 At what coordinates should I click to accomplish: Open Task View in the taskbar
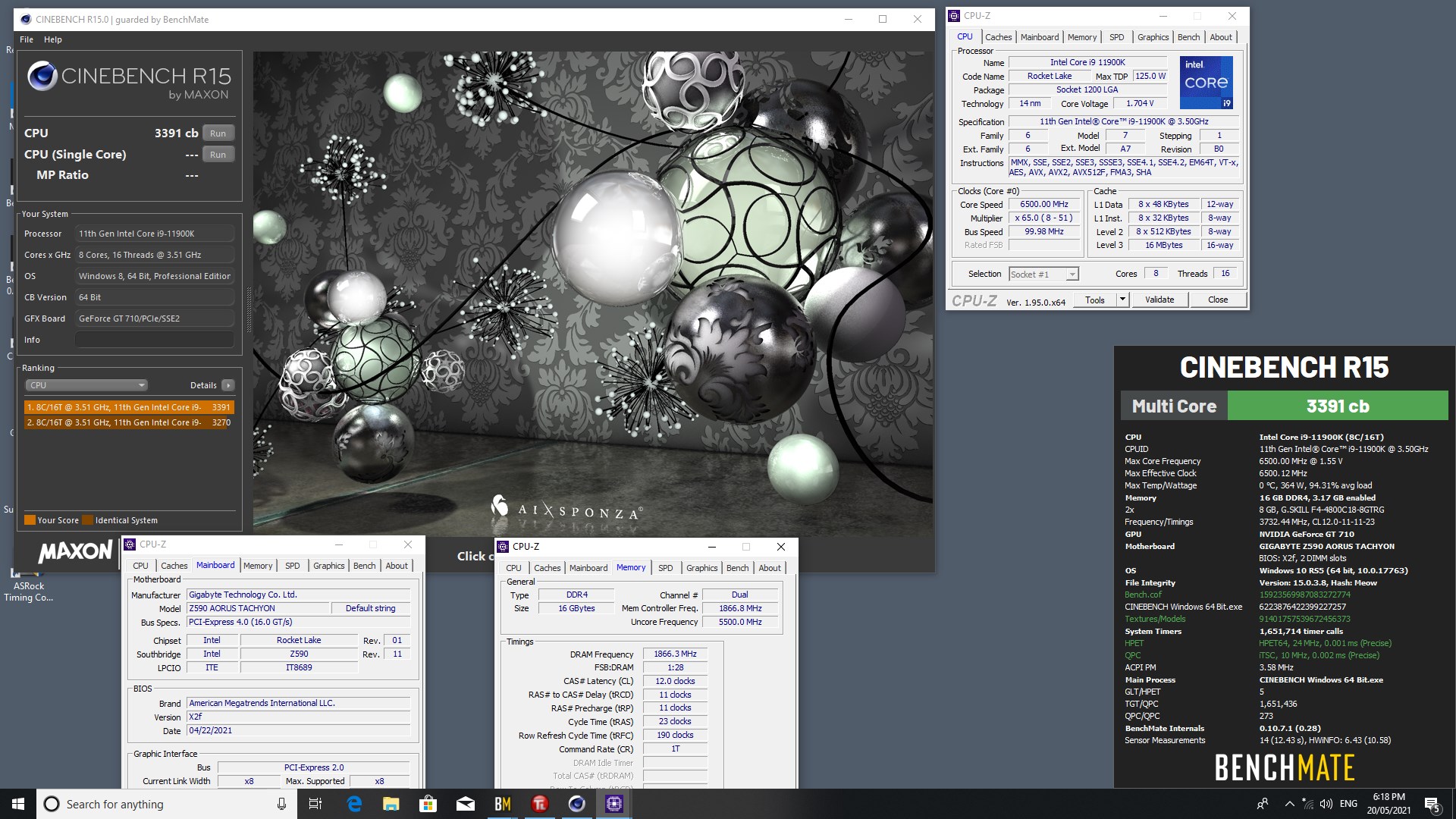point(315,804)
